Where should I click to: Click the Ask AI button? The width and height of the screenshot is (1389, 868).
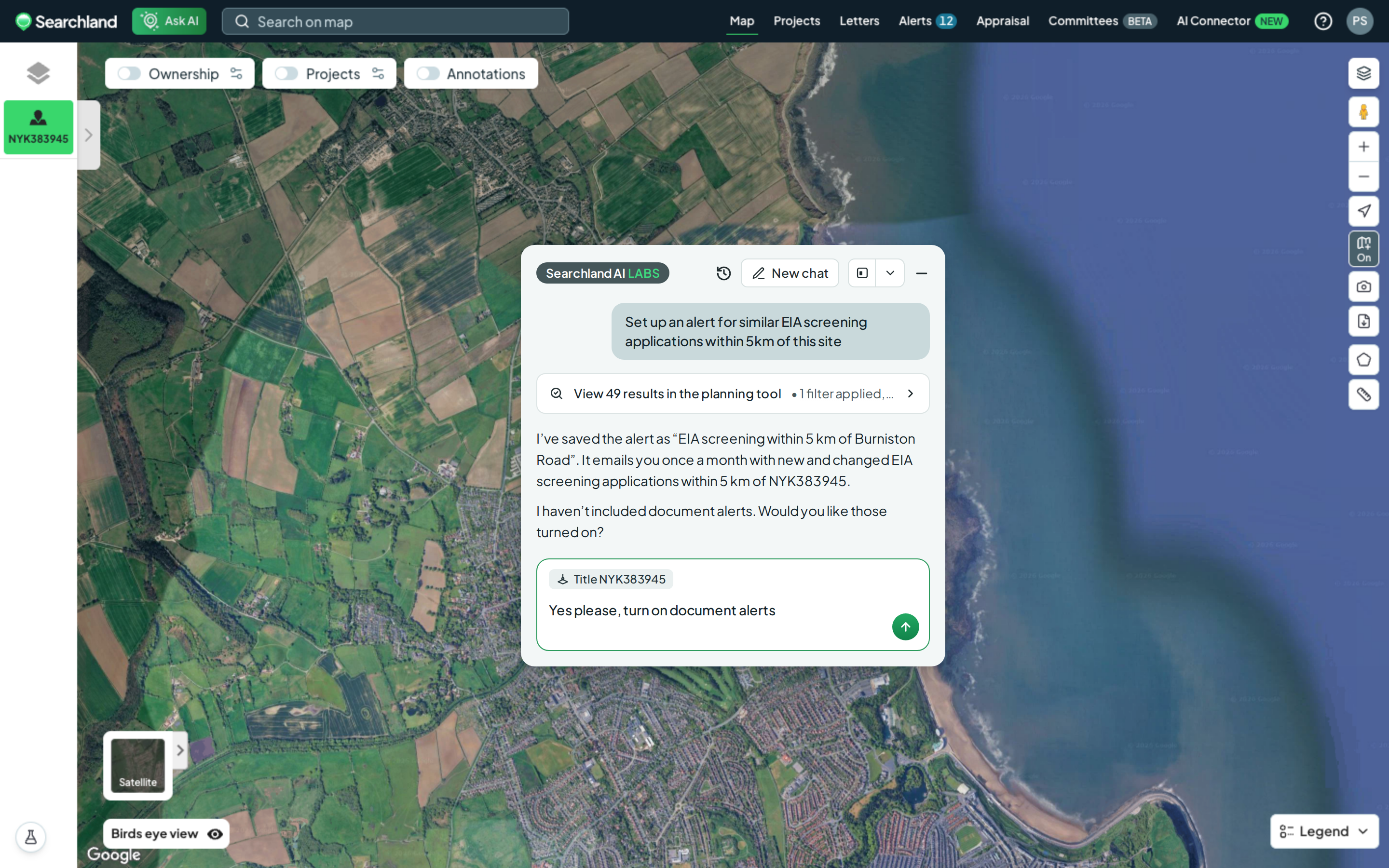click(169, 21)
